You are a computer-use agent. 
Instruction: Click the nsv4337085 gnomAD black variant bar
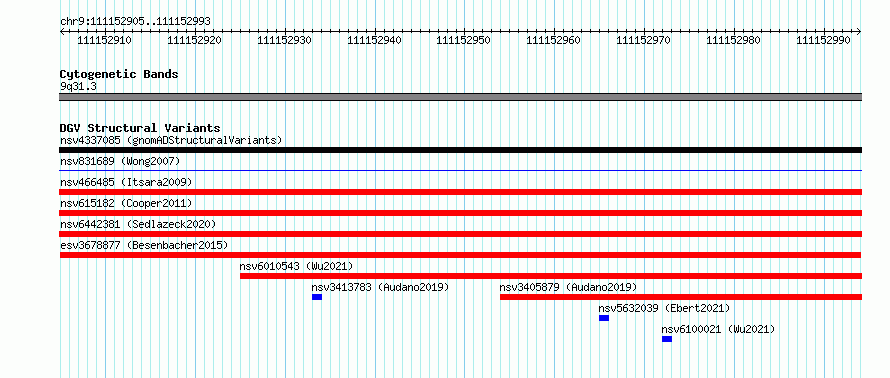click(461, 150)
